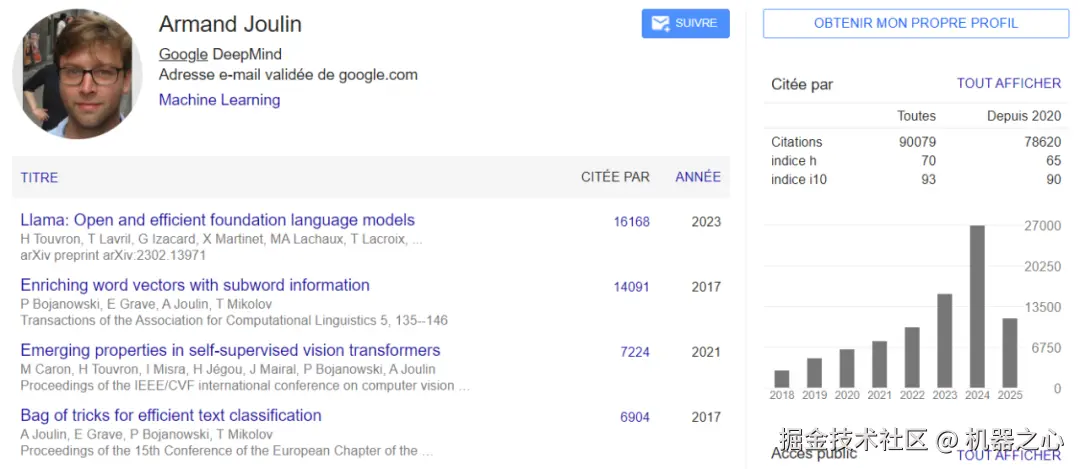Image resolution: width=1080 pixels, height=469 pixels.
Task: Sort publications by ANNÉE column
Action: pyautogui.click(x=697, y=177)
